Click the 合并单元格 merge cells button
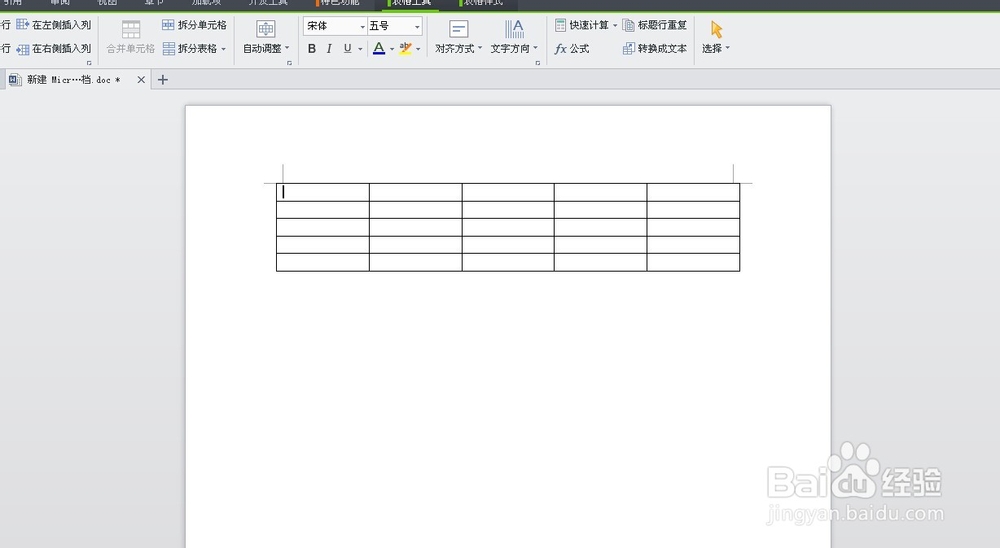Image resolution: width=1000 pixels, height=548 pixels. pos(131,38)
